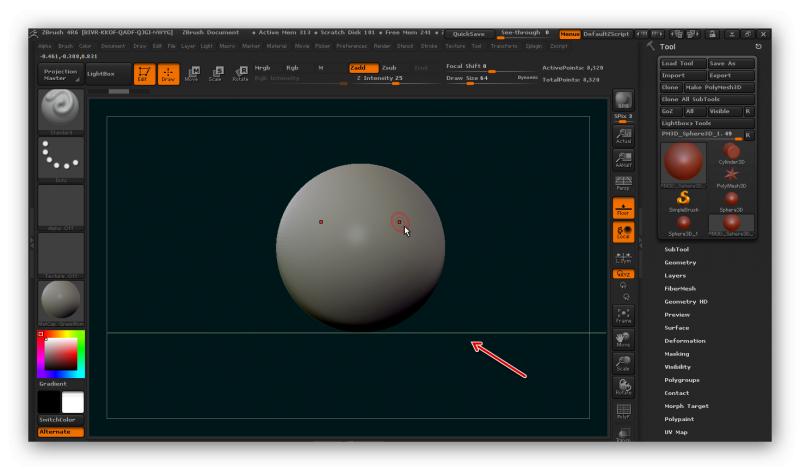800x470 pixels.
Task: Expand the Geometry HD section
Action: (686, 302)
